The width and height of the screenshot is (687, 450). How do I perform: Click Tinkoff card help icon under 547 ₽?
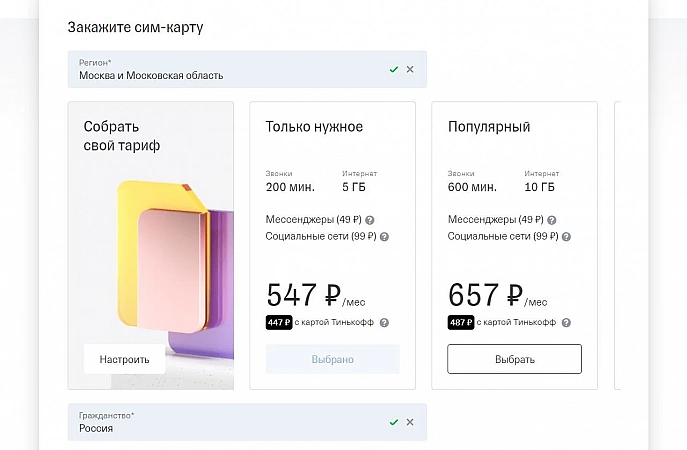[384, 323]
